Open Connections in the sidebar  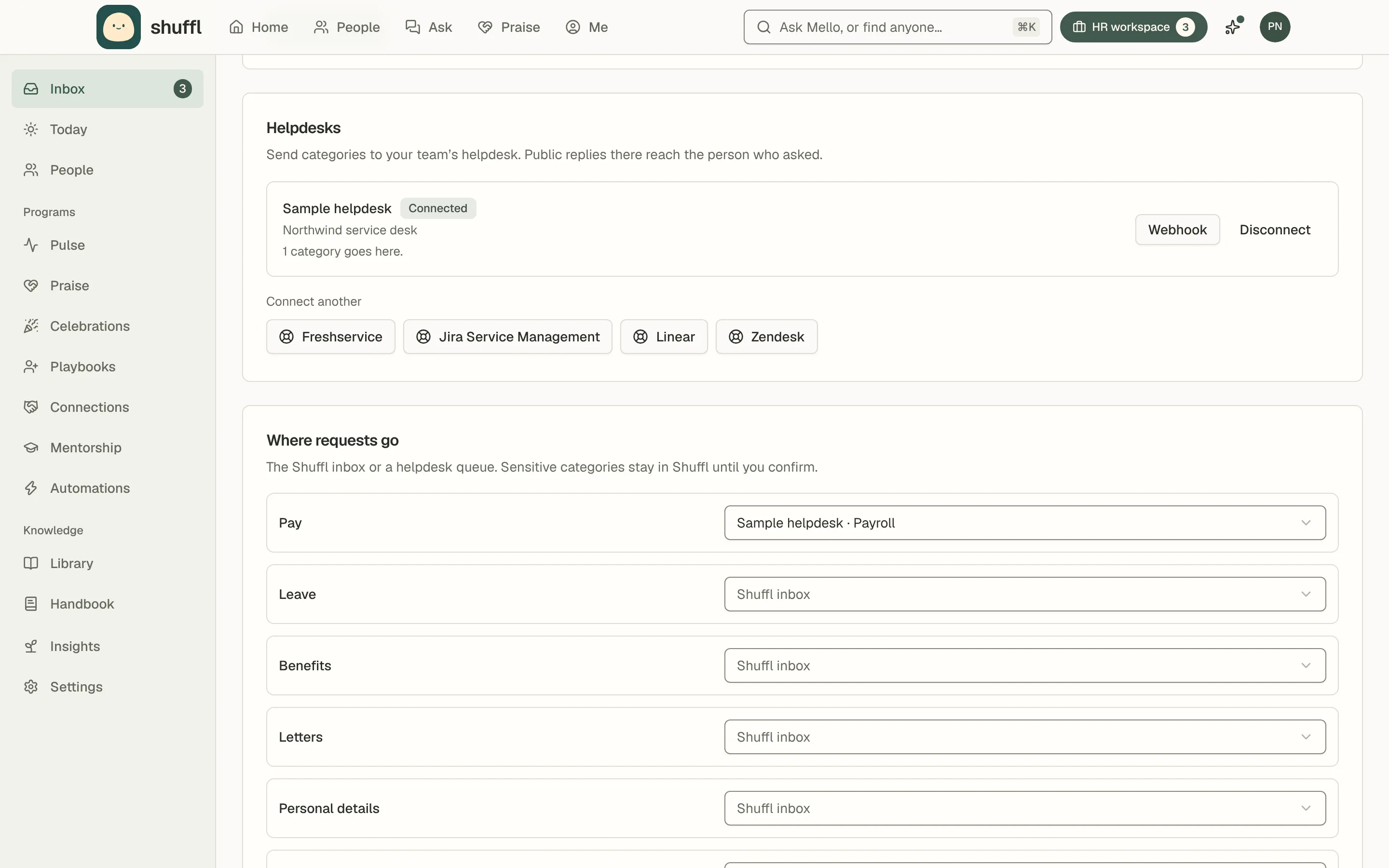[108, 407]
